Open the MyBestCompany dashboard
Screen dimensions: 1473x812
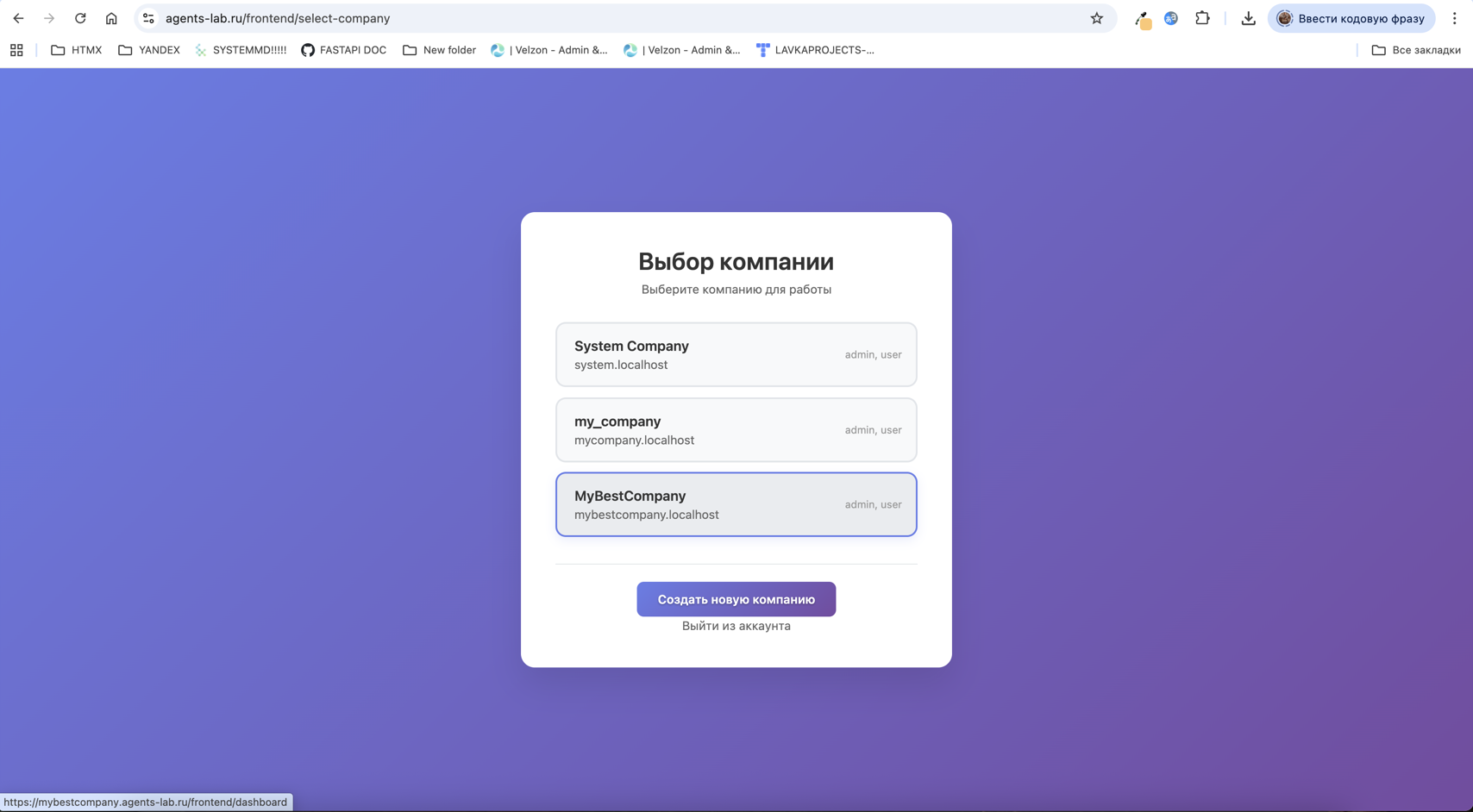[x=736, y=504]
